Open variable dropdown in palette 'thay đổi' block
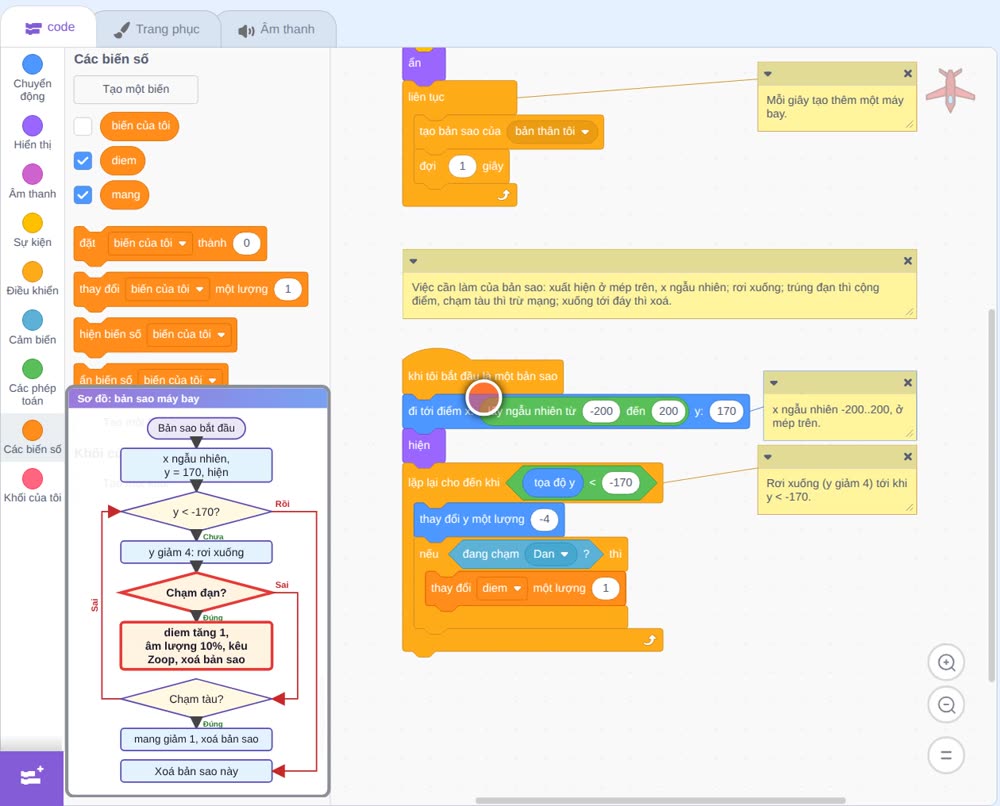Image resolution: width=1000 pixels, height=806 pixels. [x=167, y=289]
